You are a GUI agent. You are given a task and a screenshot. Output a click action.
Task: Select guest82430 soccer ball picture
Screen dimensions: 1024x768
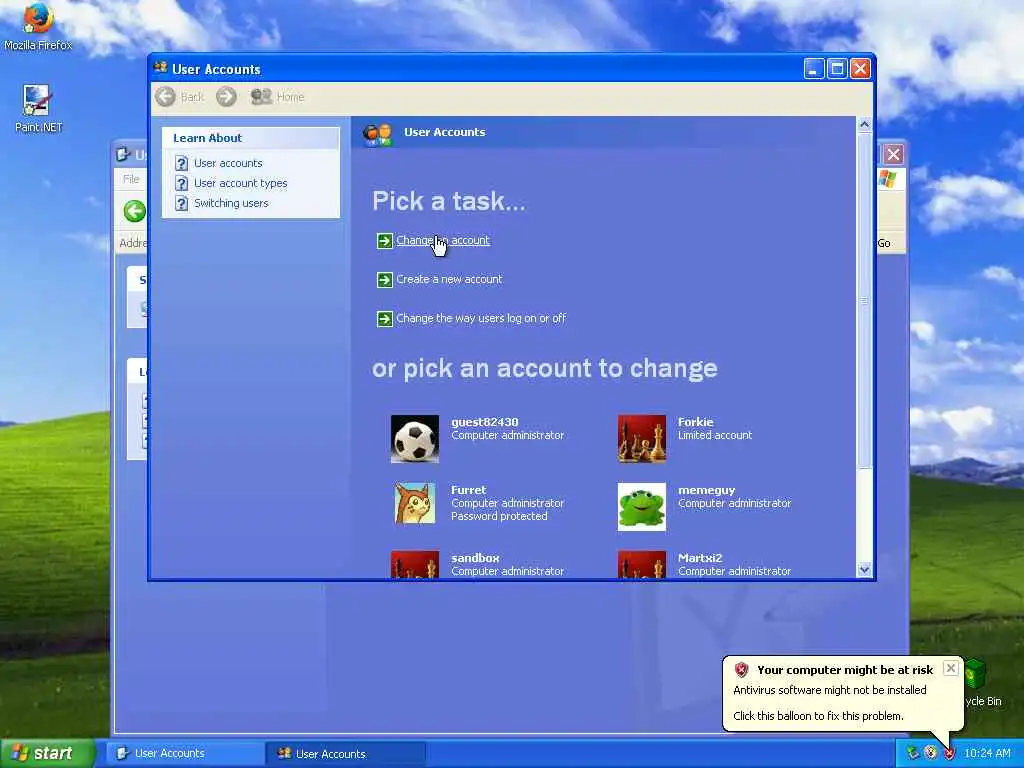pyautogui.click(x=415, y=439)
